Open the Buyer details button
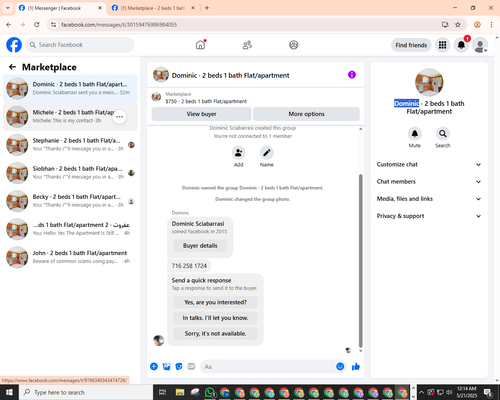 200,246
